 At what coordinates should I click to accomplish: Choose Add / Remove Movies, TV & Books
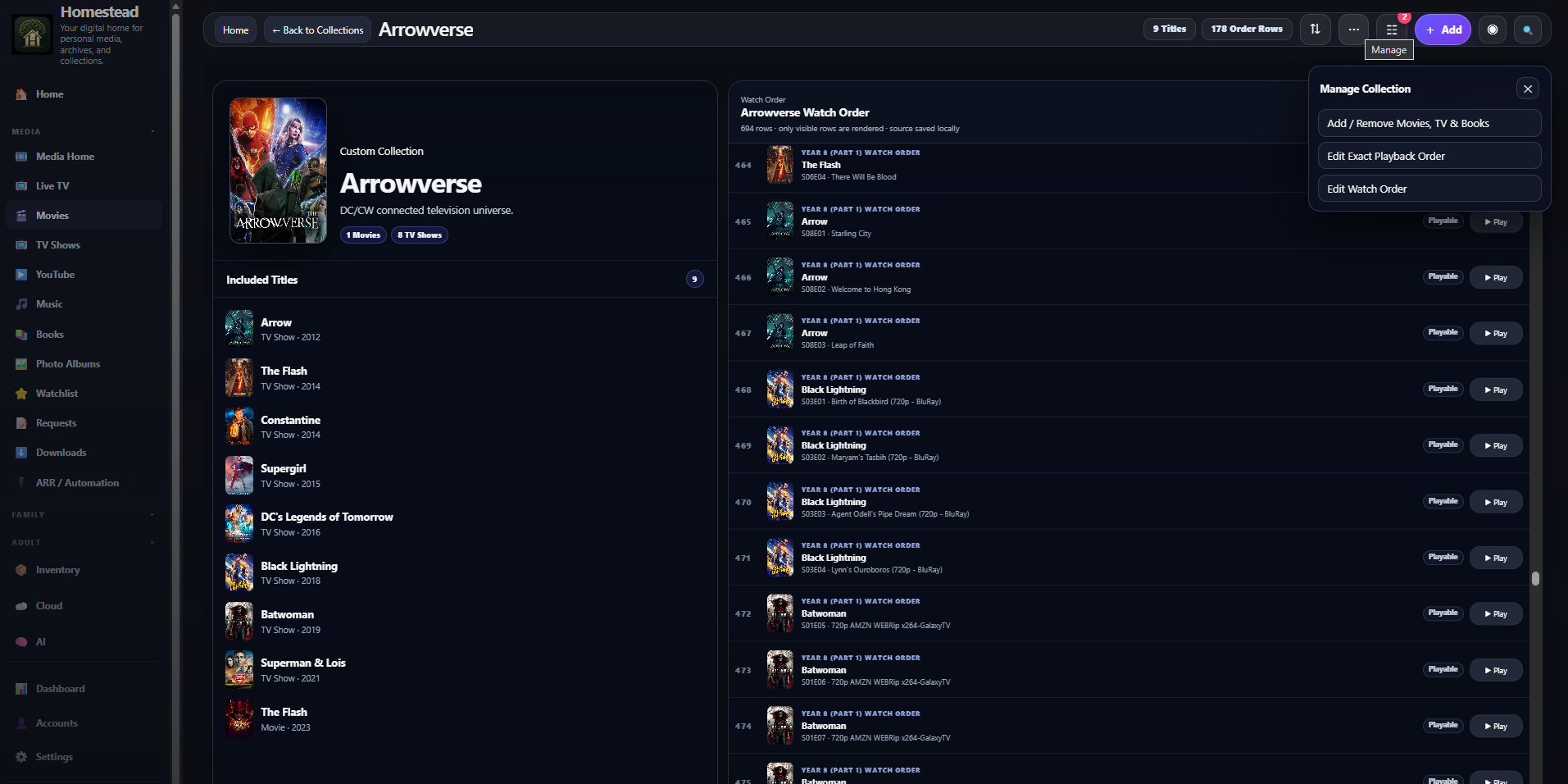(1429, 124)
